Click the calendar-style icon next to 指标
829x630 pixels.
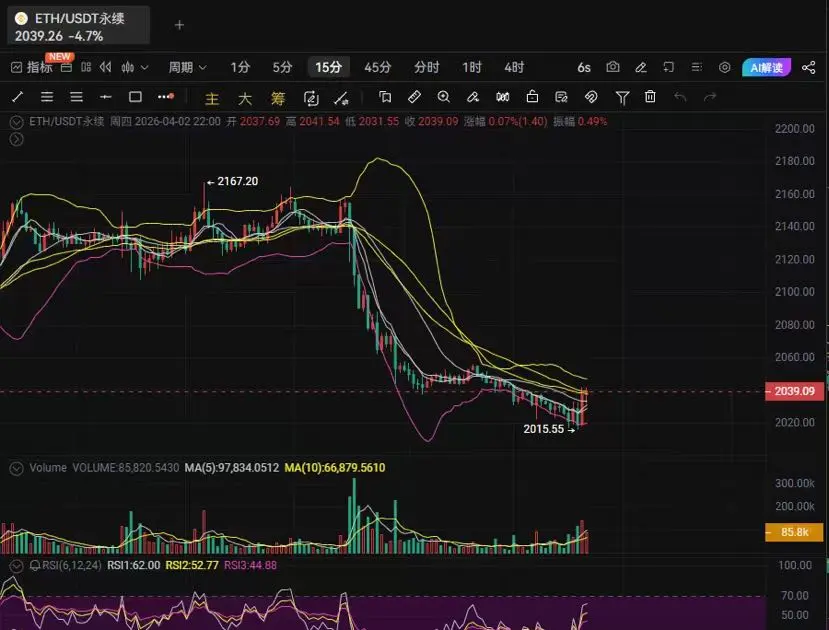point(66,68)
